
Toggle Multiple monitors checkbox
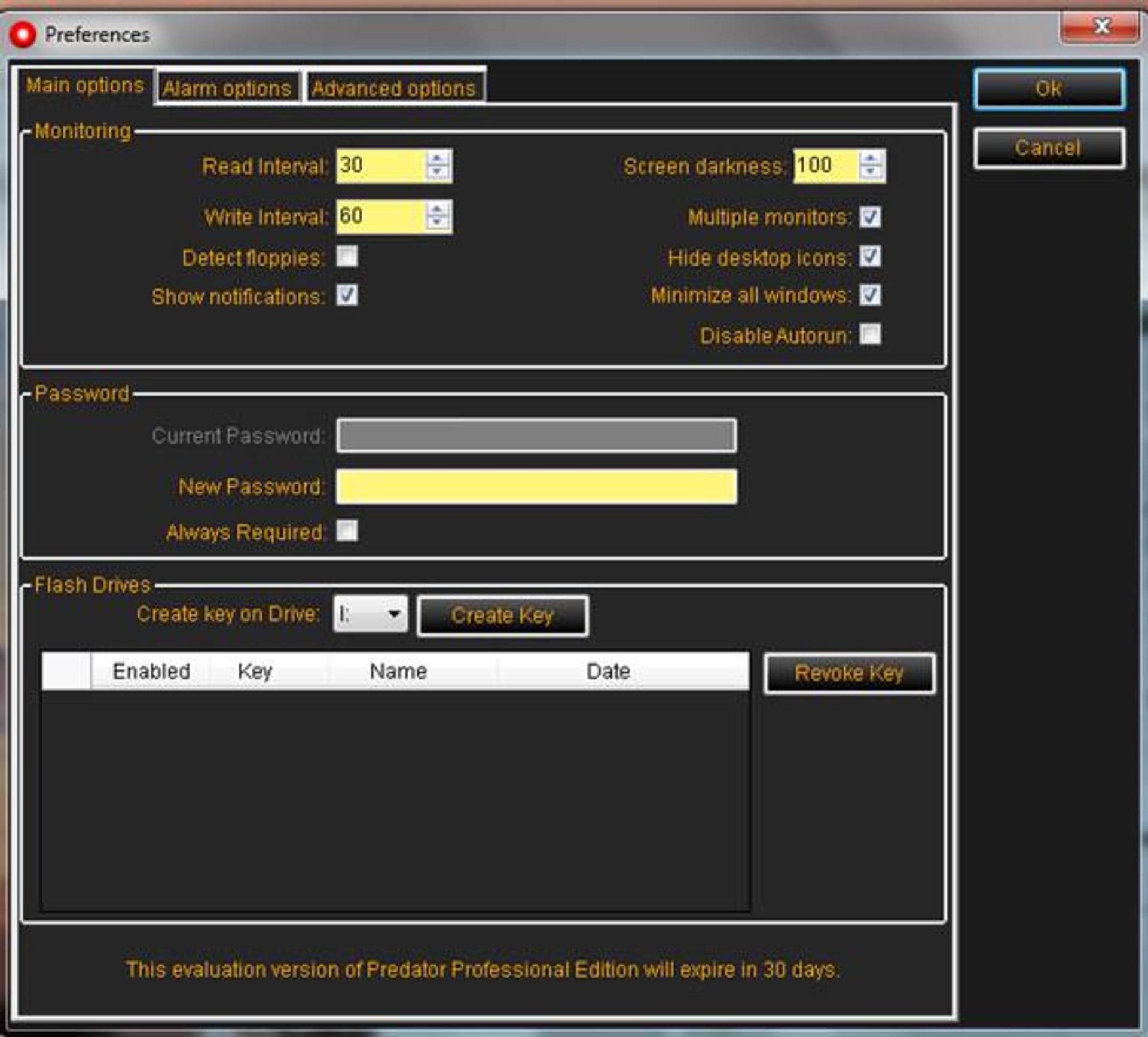[870, 216]
